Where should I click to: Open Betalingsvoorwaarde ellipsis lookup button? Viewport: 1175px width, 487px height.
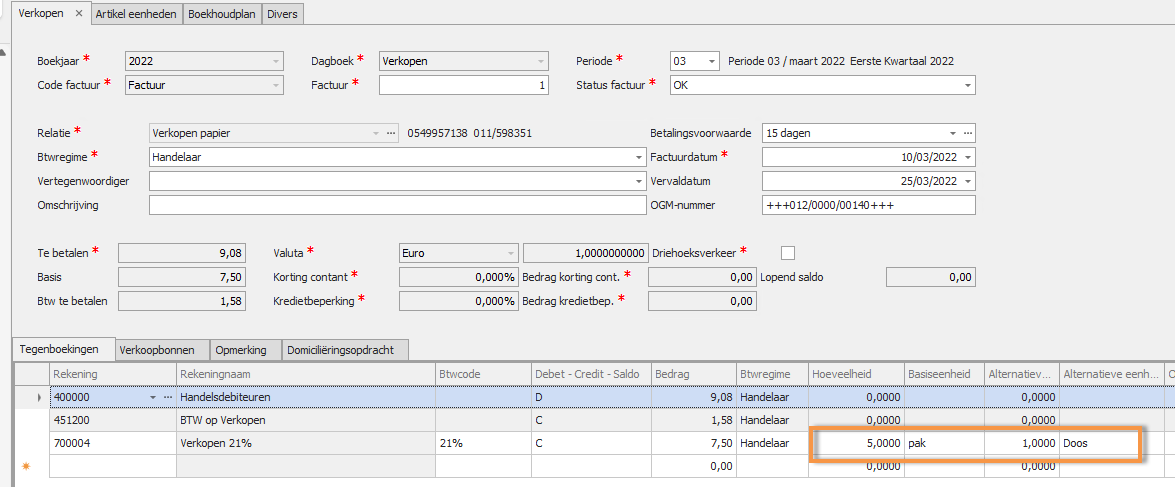(x=967, y=133)
